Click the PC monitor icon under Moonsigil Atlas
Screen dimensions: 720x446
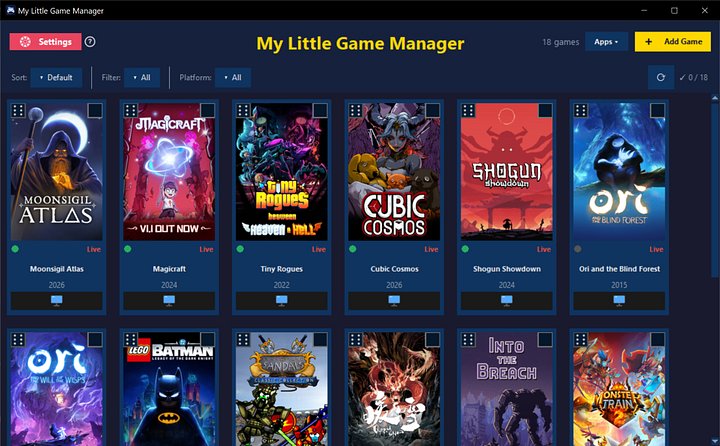click(x=56, y=300)
